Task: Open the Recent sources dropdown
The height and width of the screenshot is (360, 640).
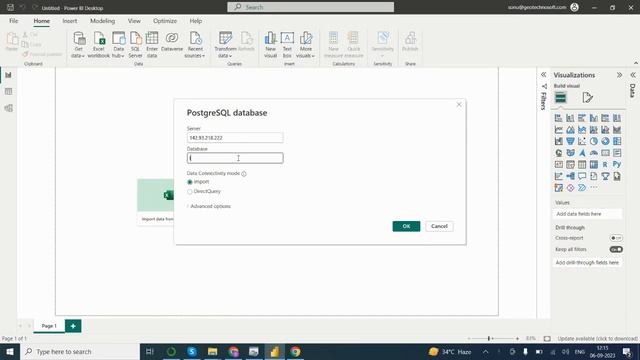Action: (x=195, y=45)
